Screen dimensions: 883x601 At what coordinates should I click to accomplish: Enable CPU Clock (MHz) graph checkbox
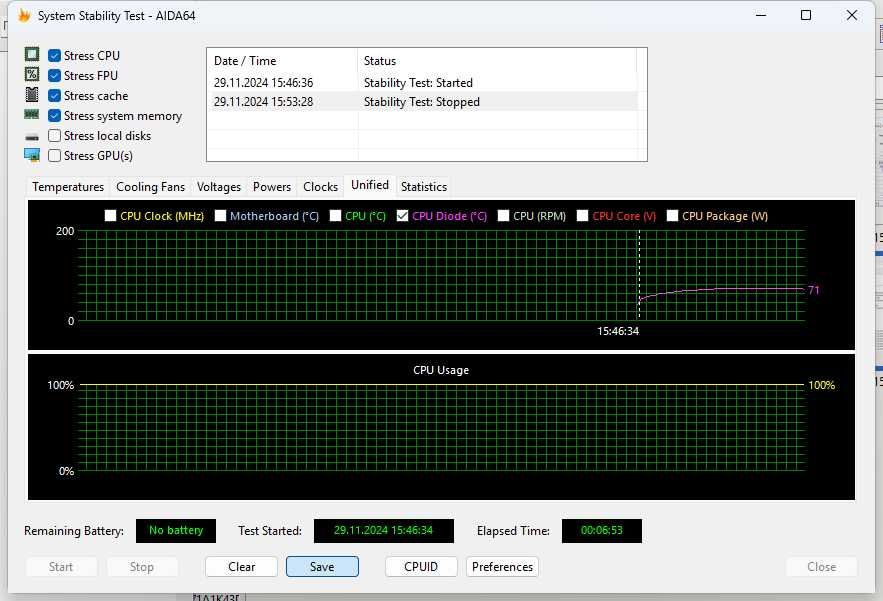pyautogui.click(x=110, y=216)
